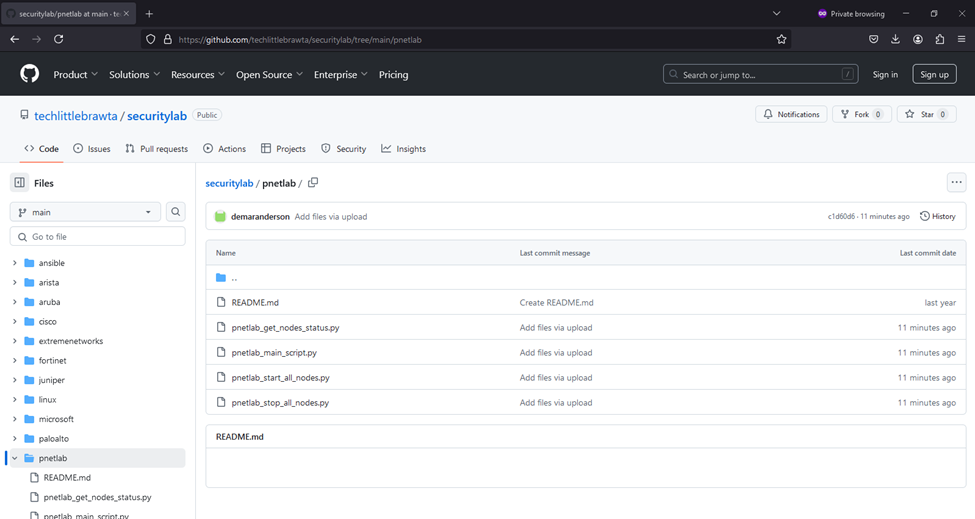This screenshot has height=519, width=975.
Task: Open the Open Source menu
Action: (x=269, y=75)
